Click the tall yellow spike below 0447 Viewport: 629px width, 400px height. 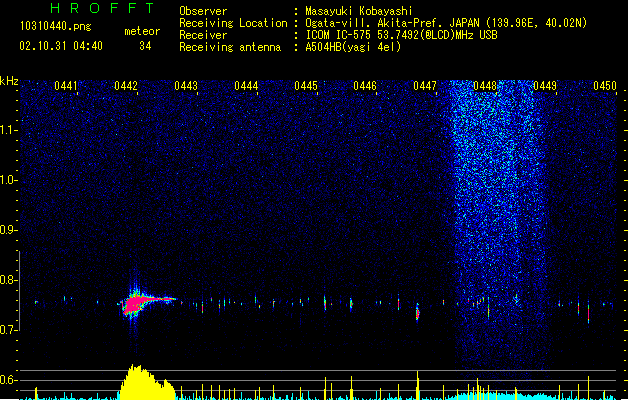pos(418,385)
